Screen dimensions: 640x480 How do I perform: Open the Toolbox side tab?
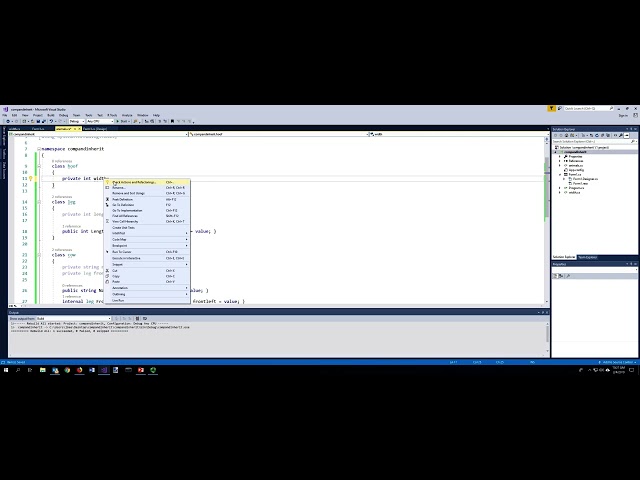pyautogui.click(x=4, y=154)
